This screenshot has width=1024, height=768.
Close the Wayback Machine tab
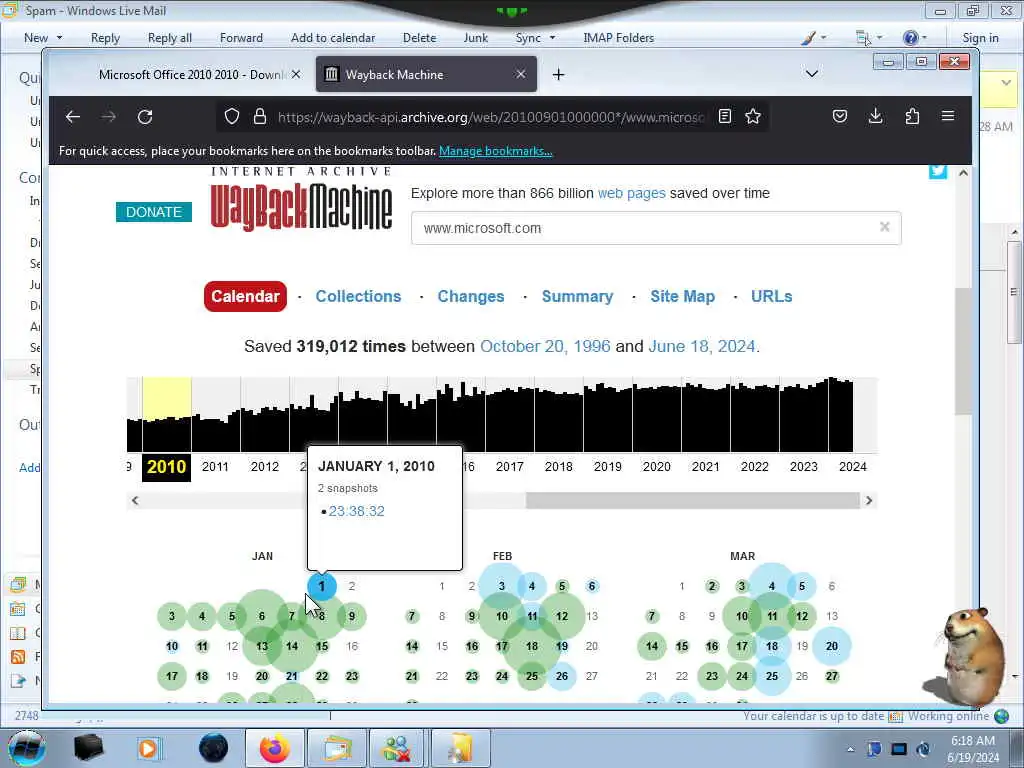click(x=520, y=74)
